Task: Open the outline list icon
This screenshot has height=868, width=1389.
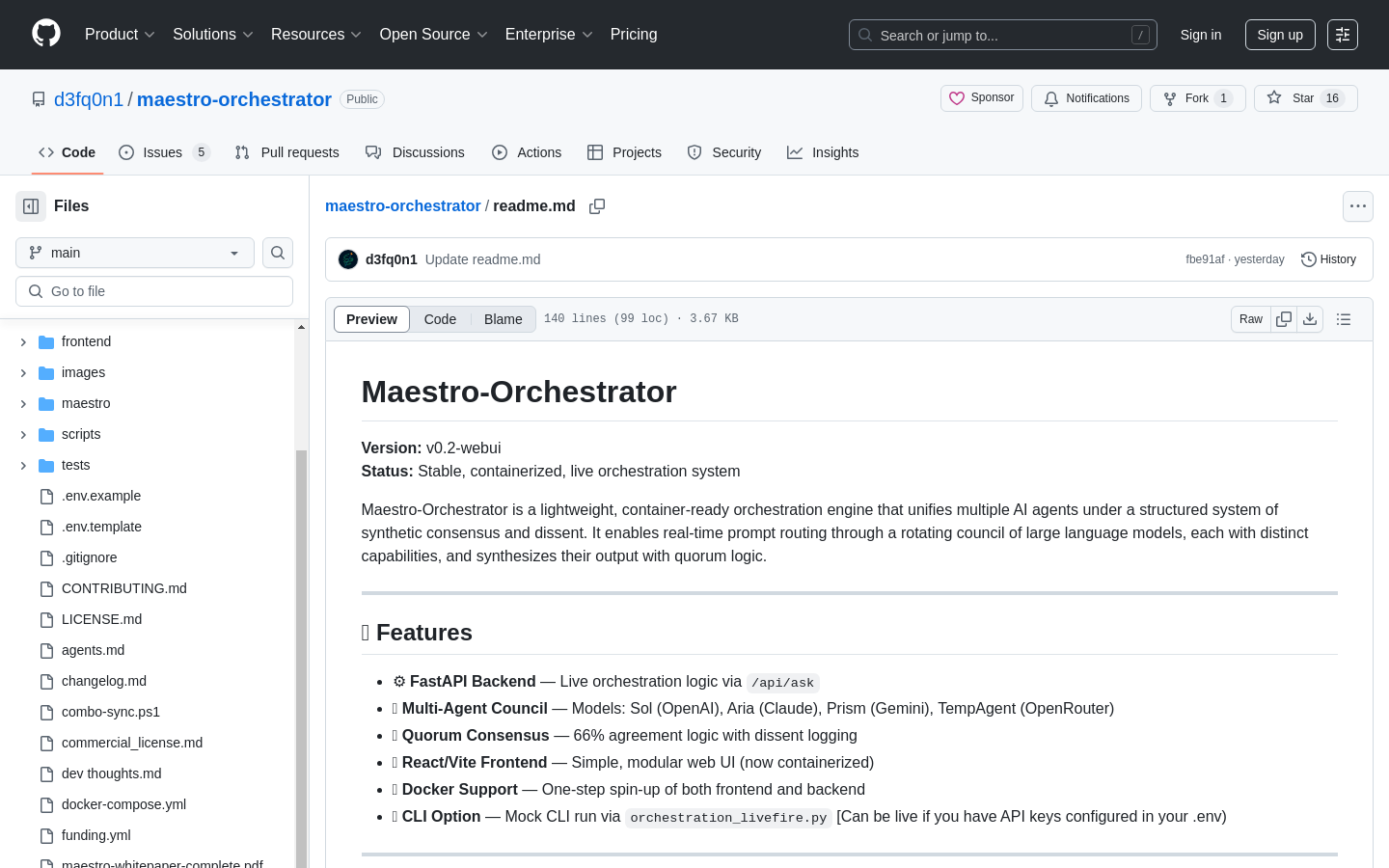Action: [1344, 319]
